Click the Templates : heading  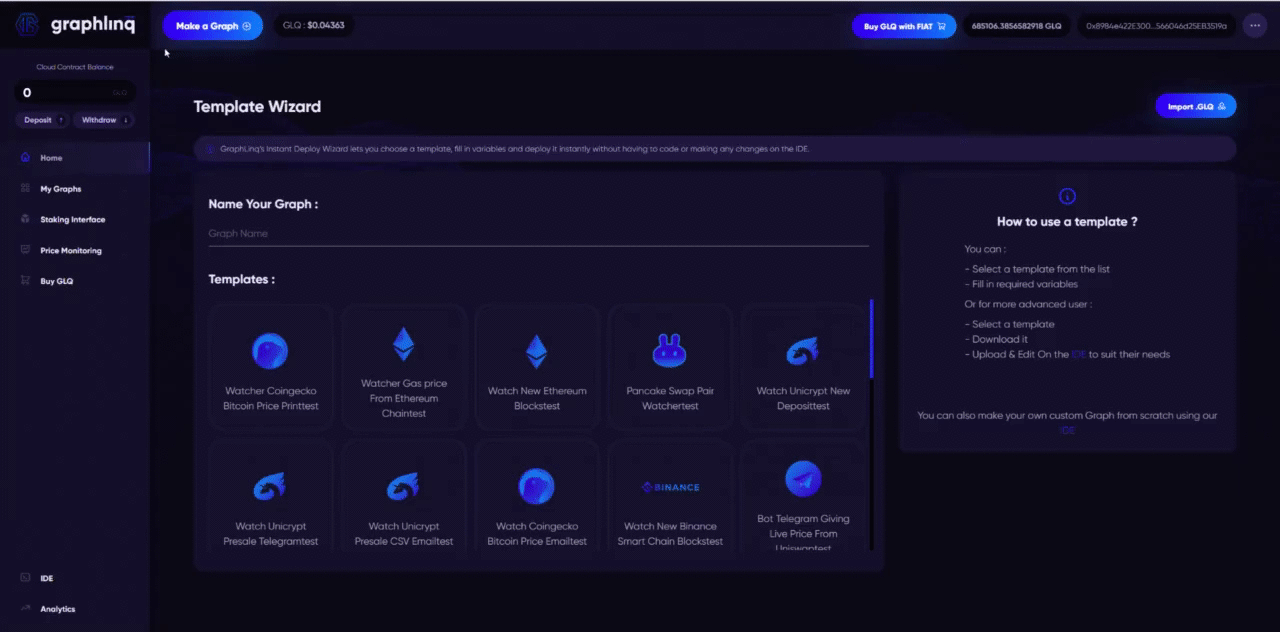241,280
